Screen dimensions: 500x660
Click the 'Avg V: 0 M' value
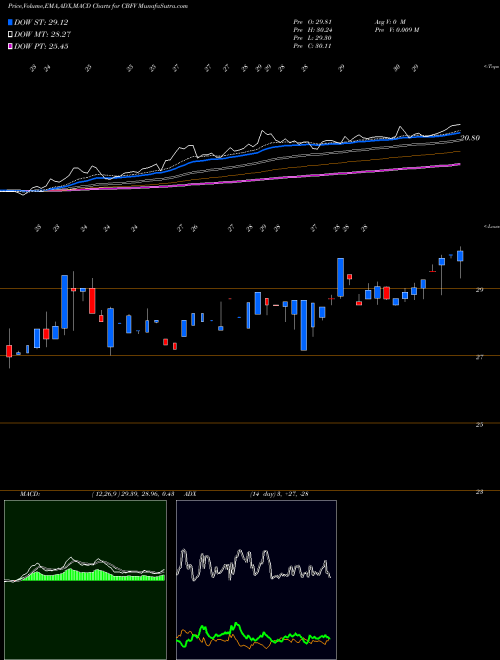tap(389, 22)
